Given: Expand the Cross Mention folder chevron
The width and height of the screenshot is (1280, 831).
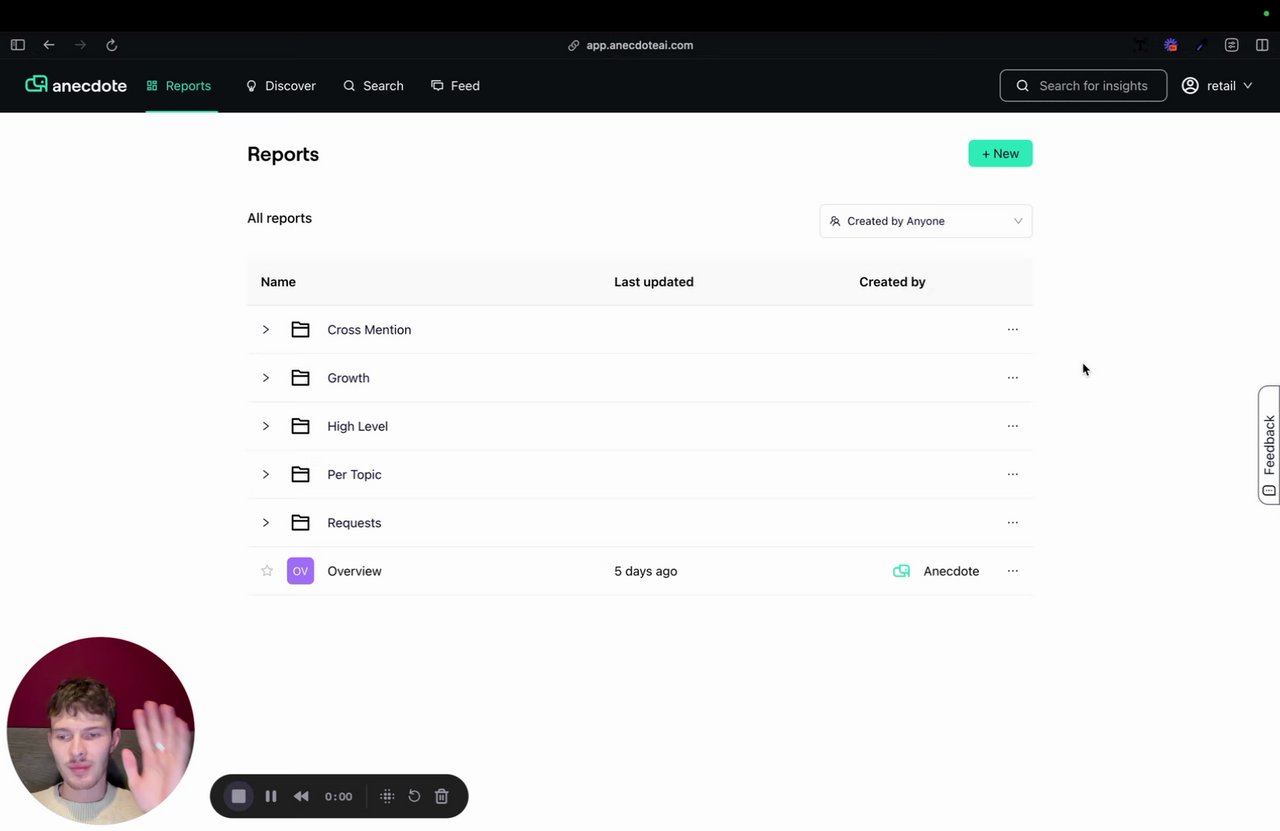Looking at the screenshot, I should (266, 330).
